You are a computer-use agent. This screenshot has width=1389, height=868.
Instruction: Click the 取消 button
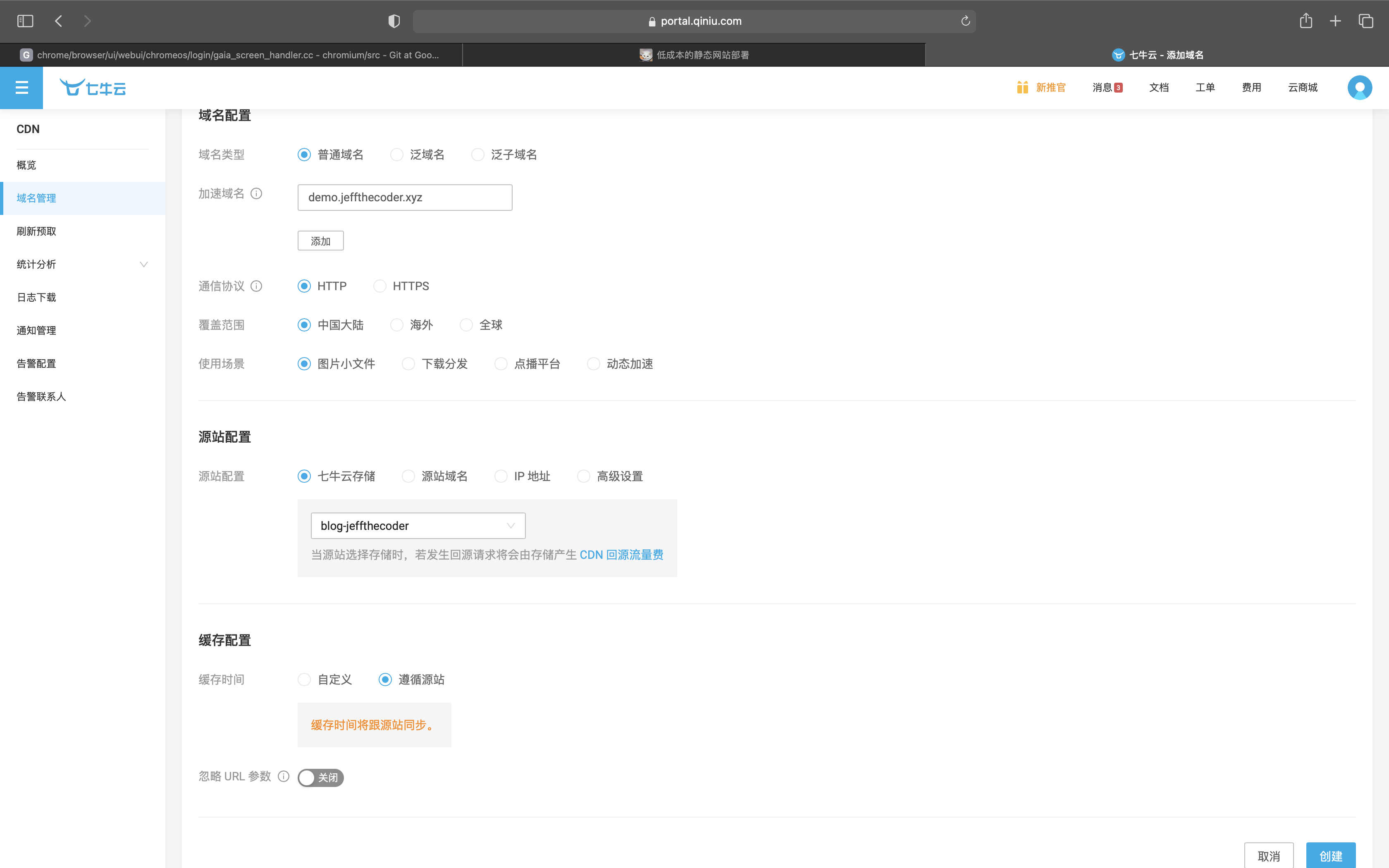click(1268, 856)
